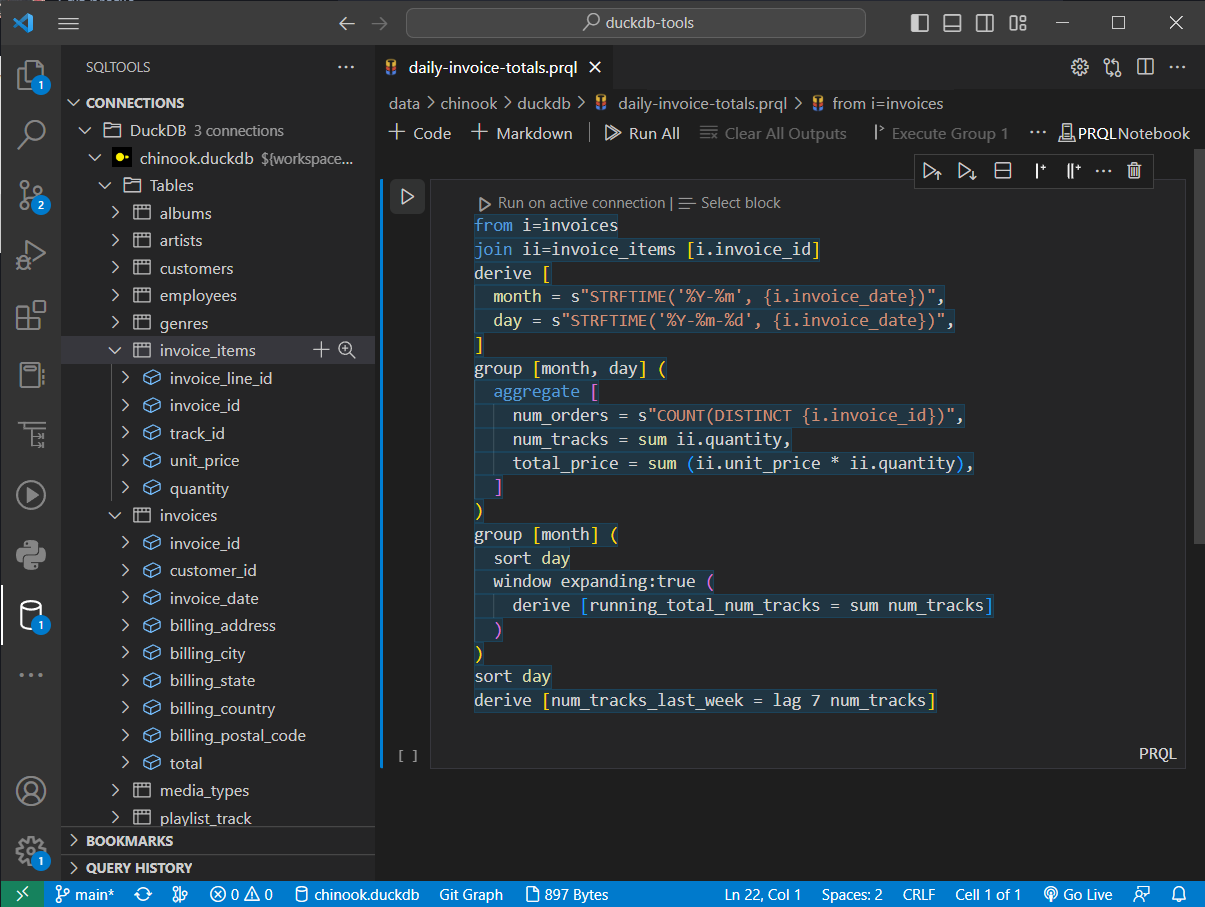
Task: Open Source Control view in activity bar
Action: click(31, 196)
